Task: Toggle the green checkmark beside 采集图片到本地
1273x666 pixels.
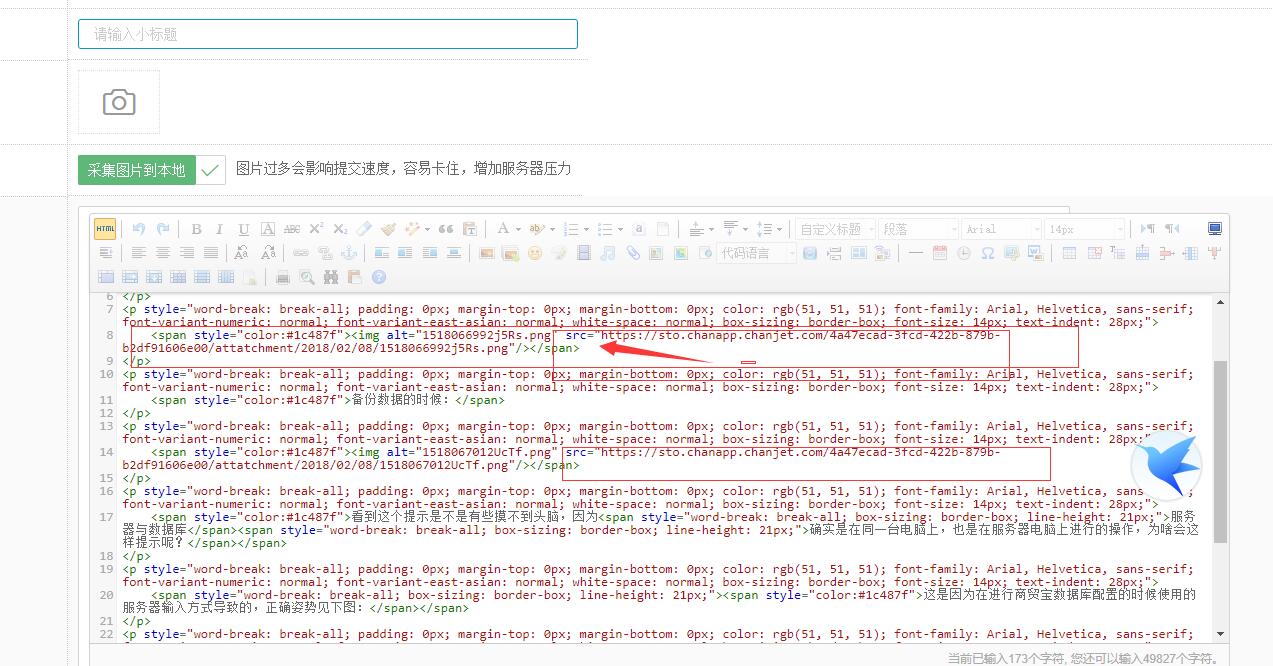Action: (210, 170)
